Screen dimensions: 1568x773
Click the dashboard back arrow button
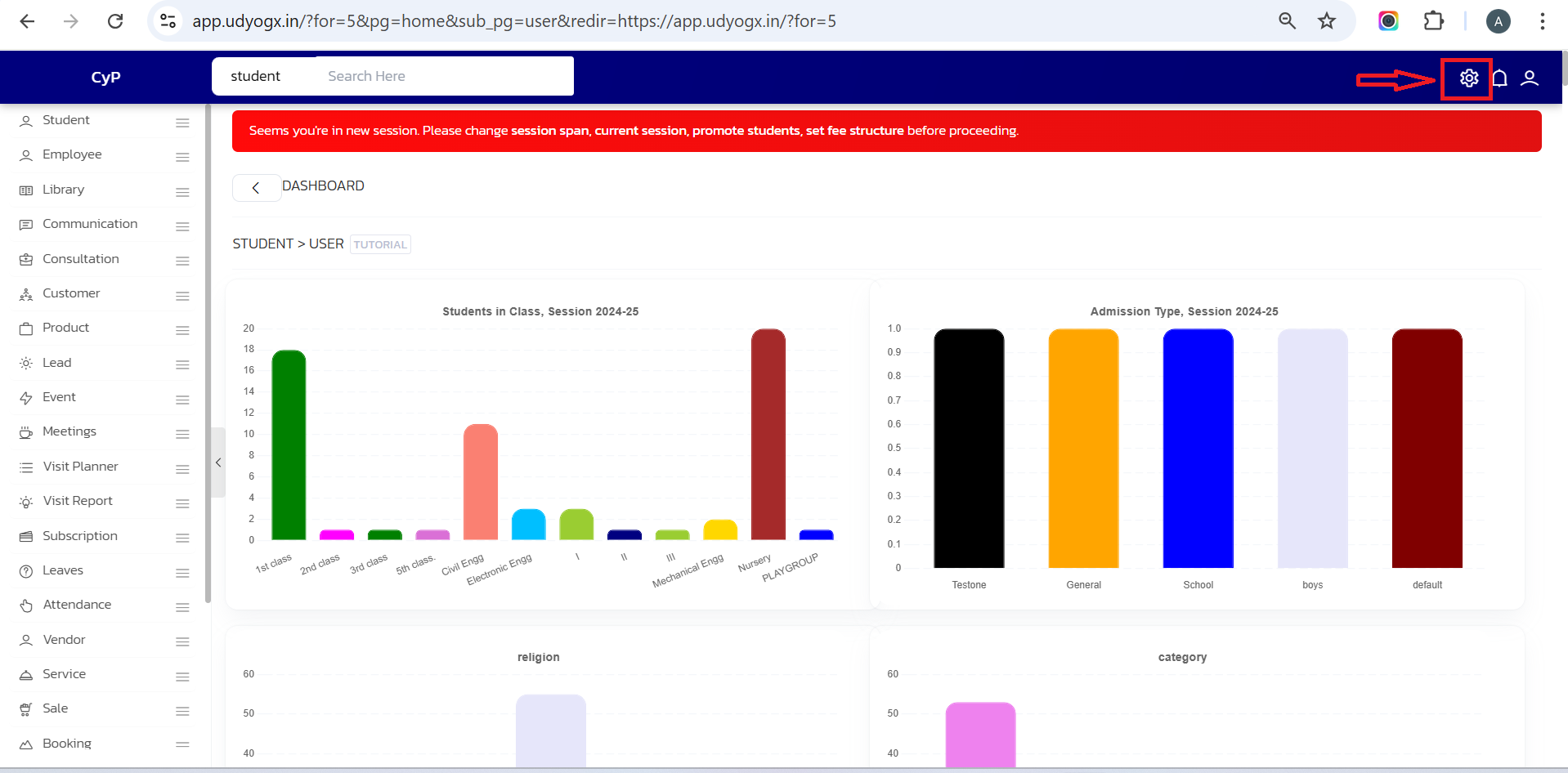tap(256, 188)
